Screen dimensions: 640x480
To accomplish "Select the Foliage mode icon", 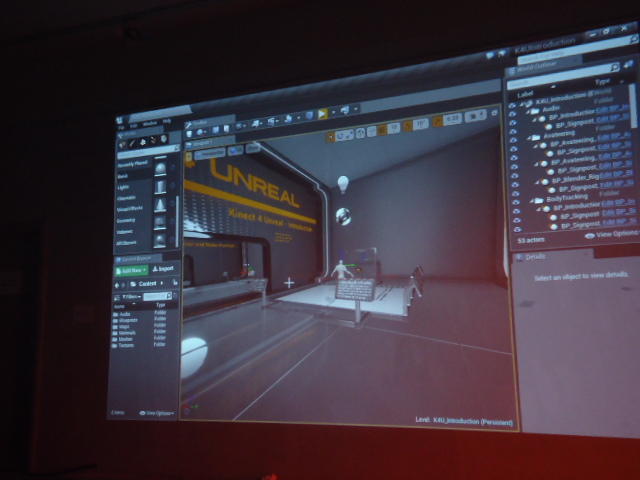I will [153, 140].
